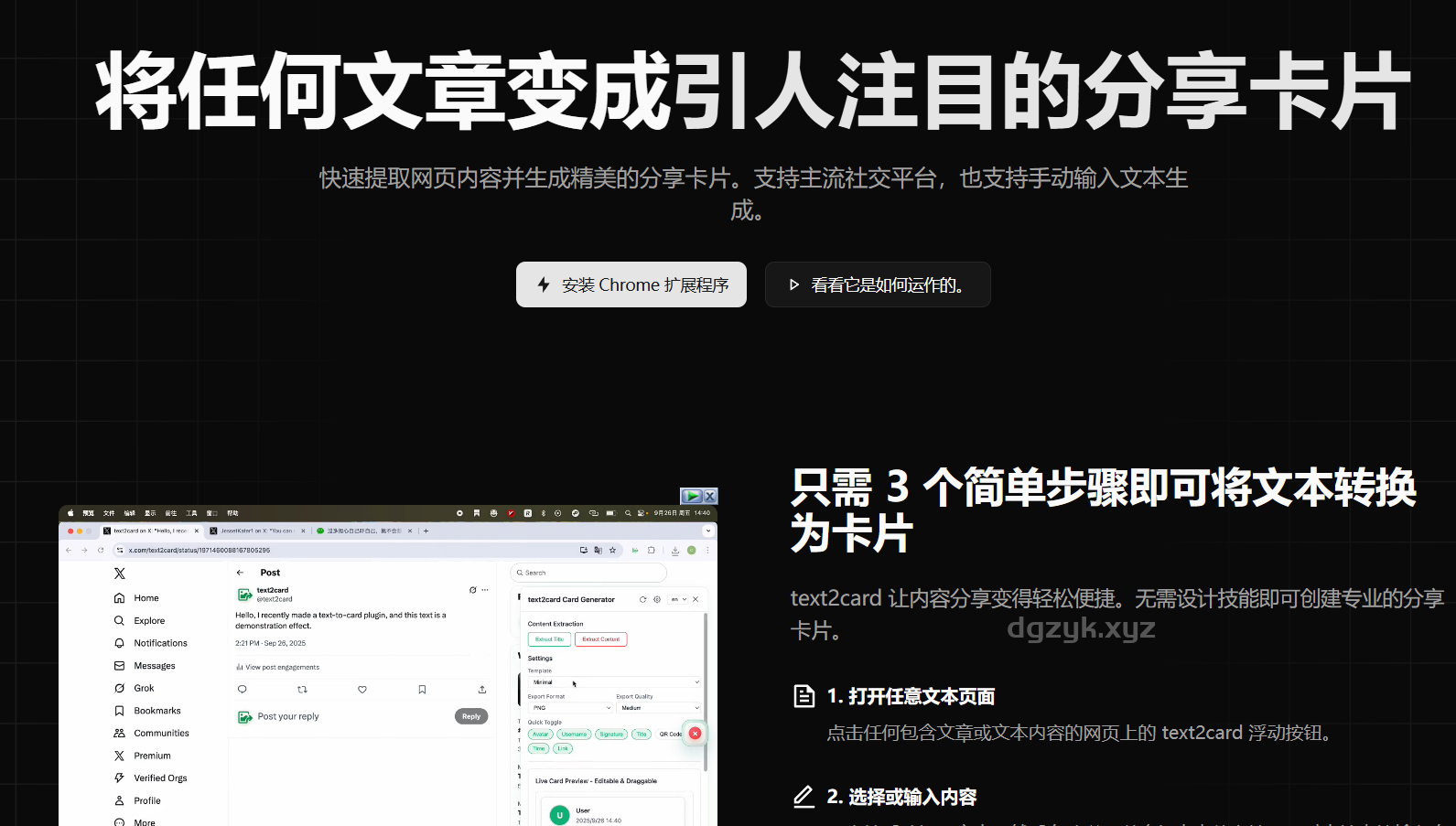This screenshot has width=1456, height=826.
Task: Click the Bookmarks sidebar icon
Action: click(120, 711)
